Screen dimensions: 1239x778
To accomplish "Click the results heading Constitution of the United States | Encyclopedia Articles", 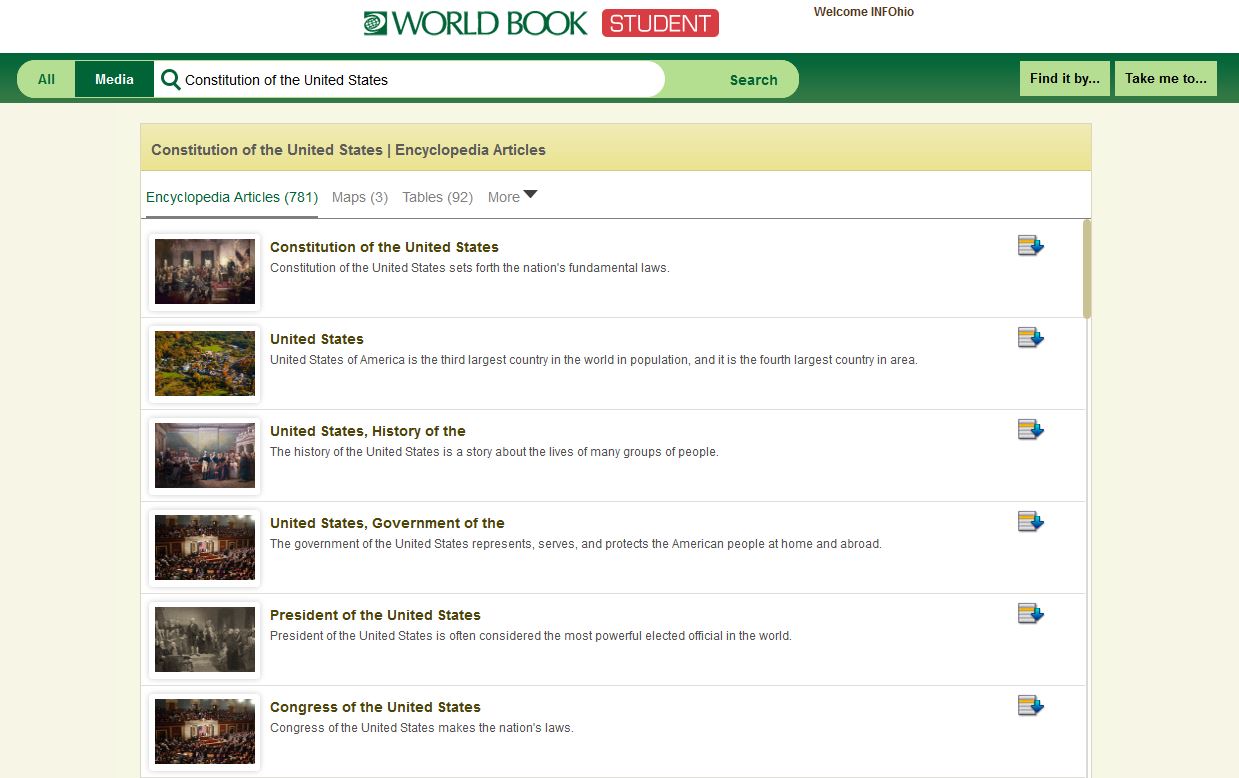I will 348,150.
